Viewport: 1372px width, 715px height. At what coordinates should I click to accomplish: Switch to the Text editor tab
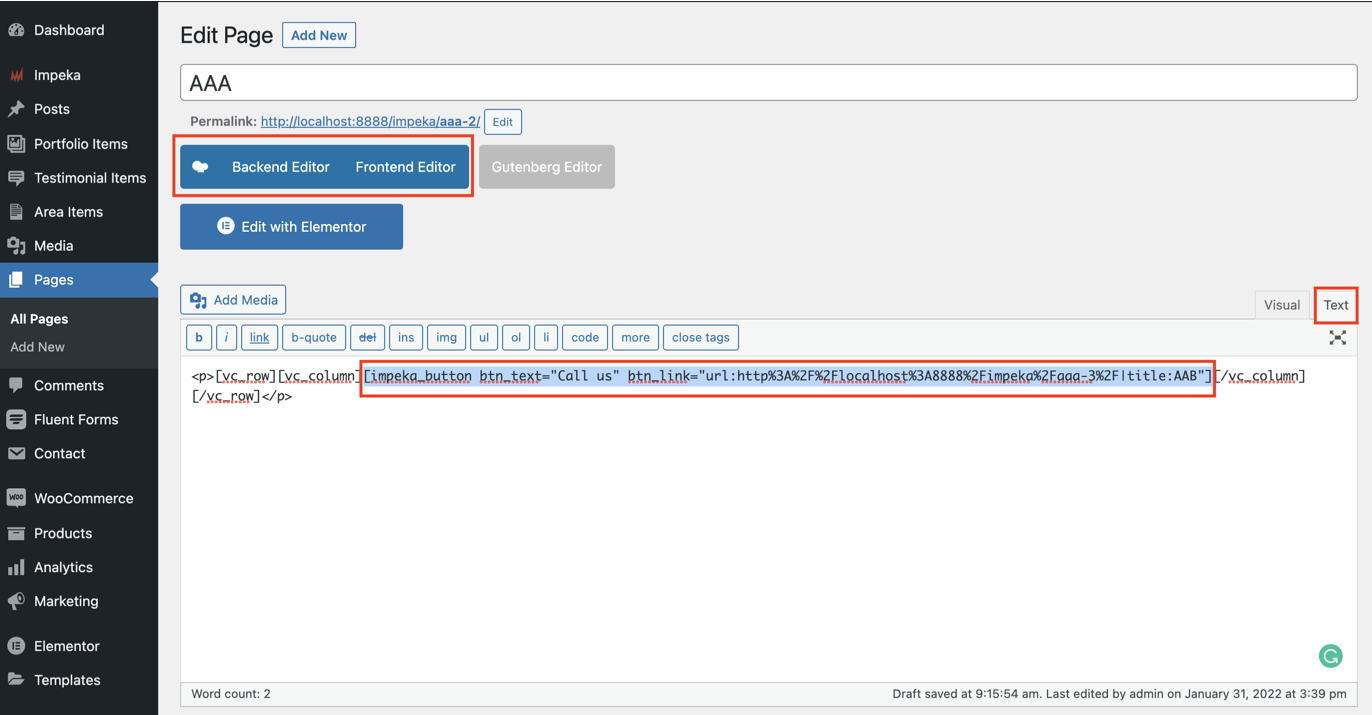1335,305
